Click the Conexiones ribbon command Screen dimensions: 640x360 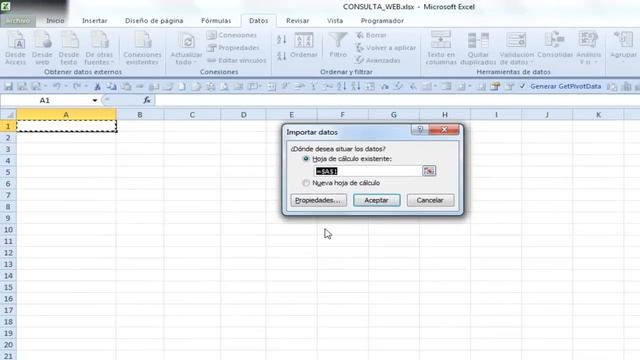coord(231,35)
